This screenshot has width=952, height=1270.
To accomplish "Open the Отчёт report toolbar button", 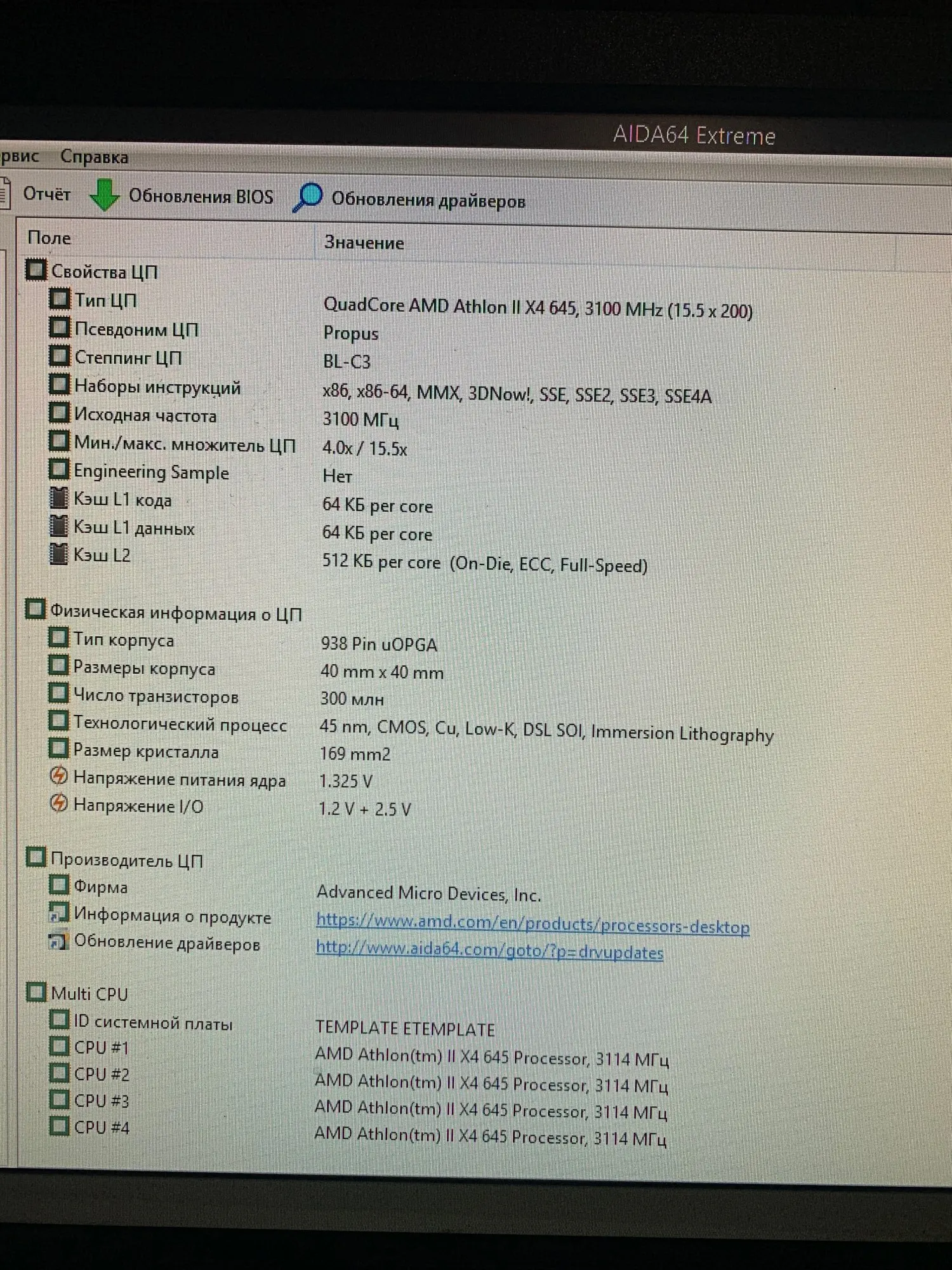I will click(37, 193).
